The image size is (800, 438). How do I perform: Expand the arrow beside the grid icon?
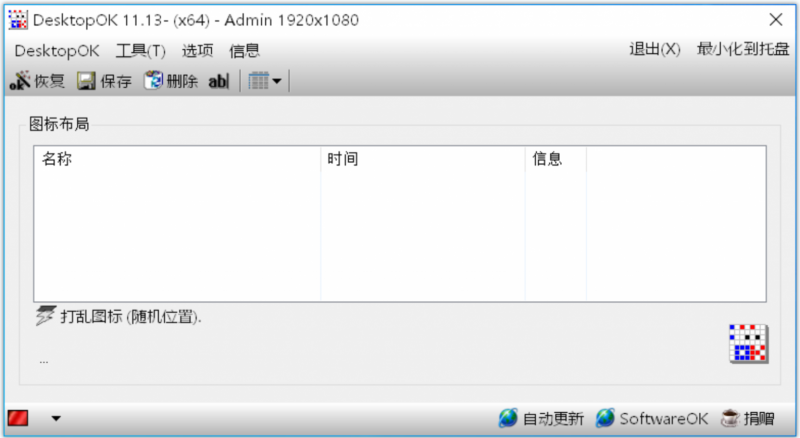pos(277,81)
